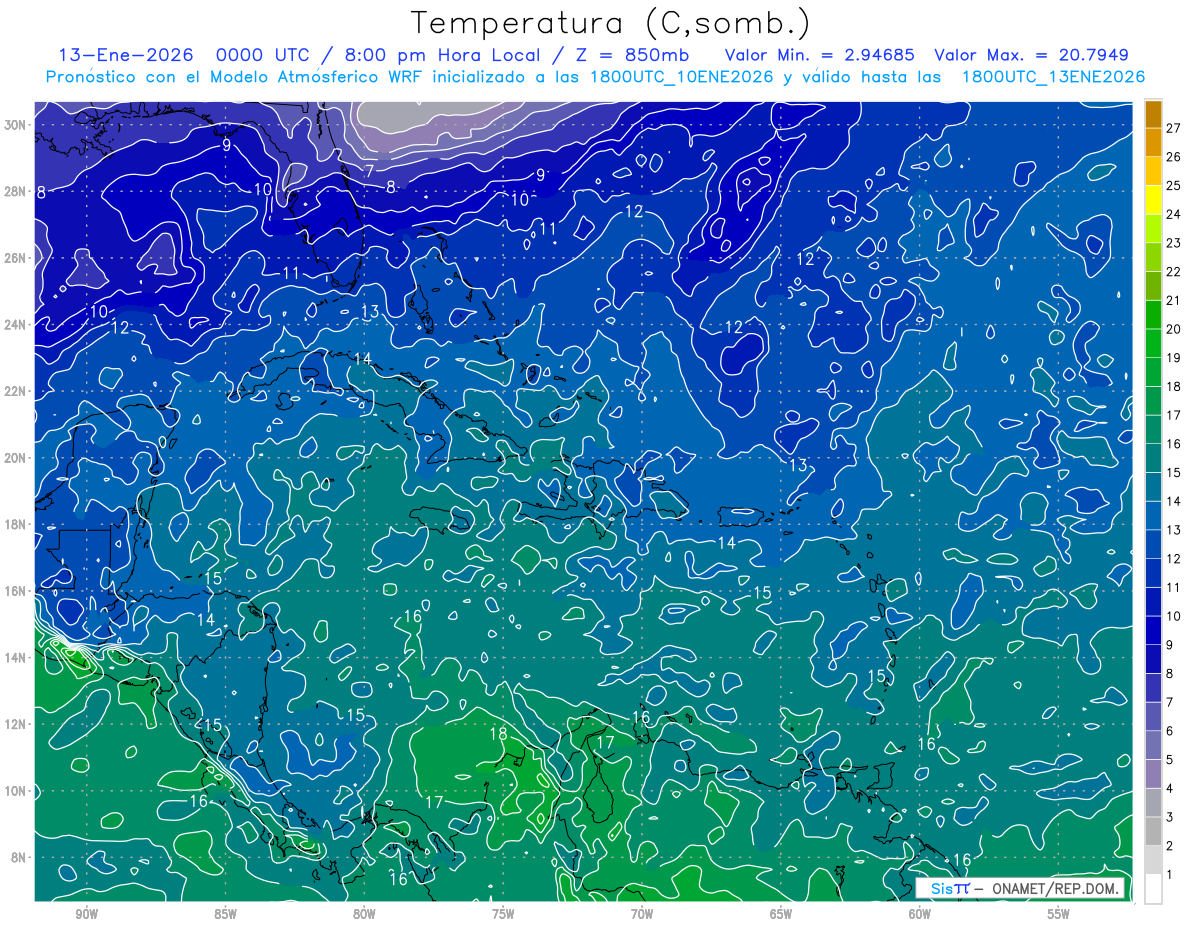Select valid-until time "1800UTC_13ENE2026"
The height and width of the screenshot is (927, 1200).
click(x=1053, y=77)
